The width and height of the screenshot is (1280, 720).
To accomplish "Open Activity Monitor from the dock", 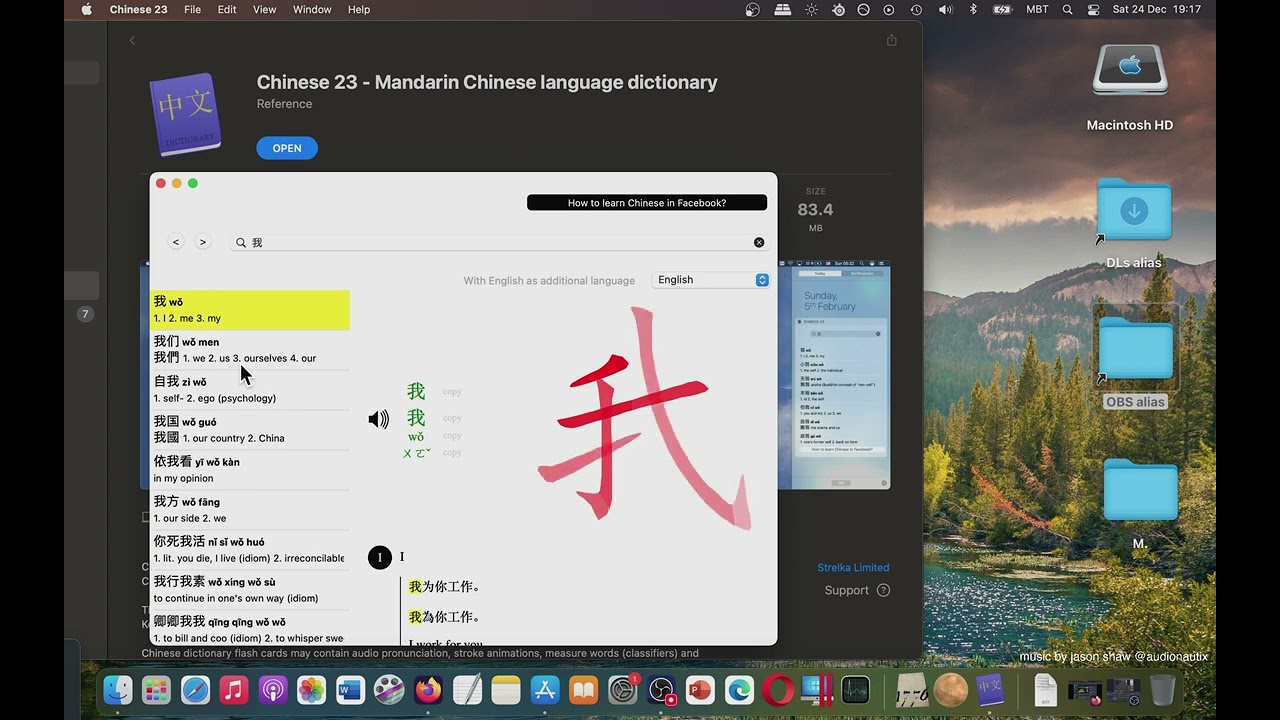I will (856, 690).
